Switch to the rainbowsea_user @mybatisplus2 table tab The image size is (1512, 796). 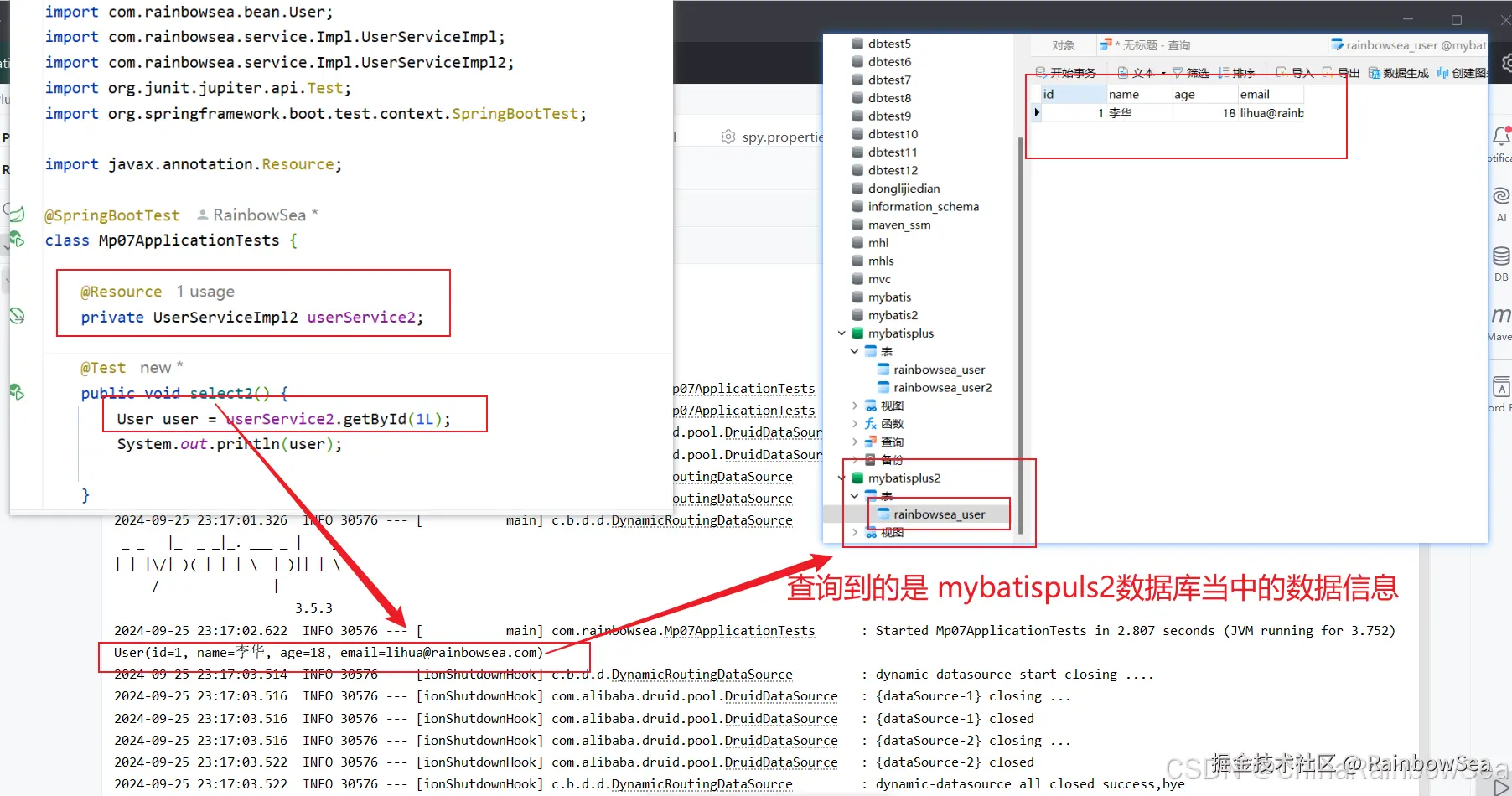point(1408,45)
